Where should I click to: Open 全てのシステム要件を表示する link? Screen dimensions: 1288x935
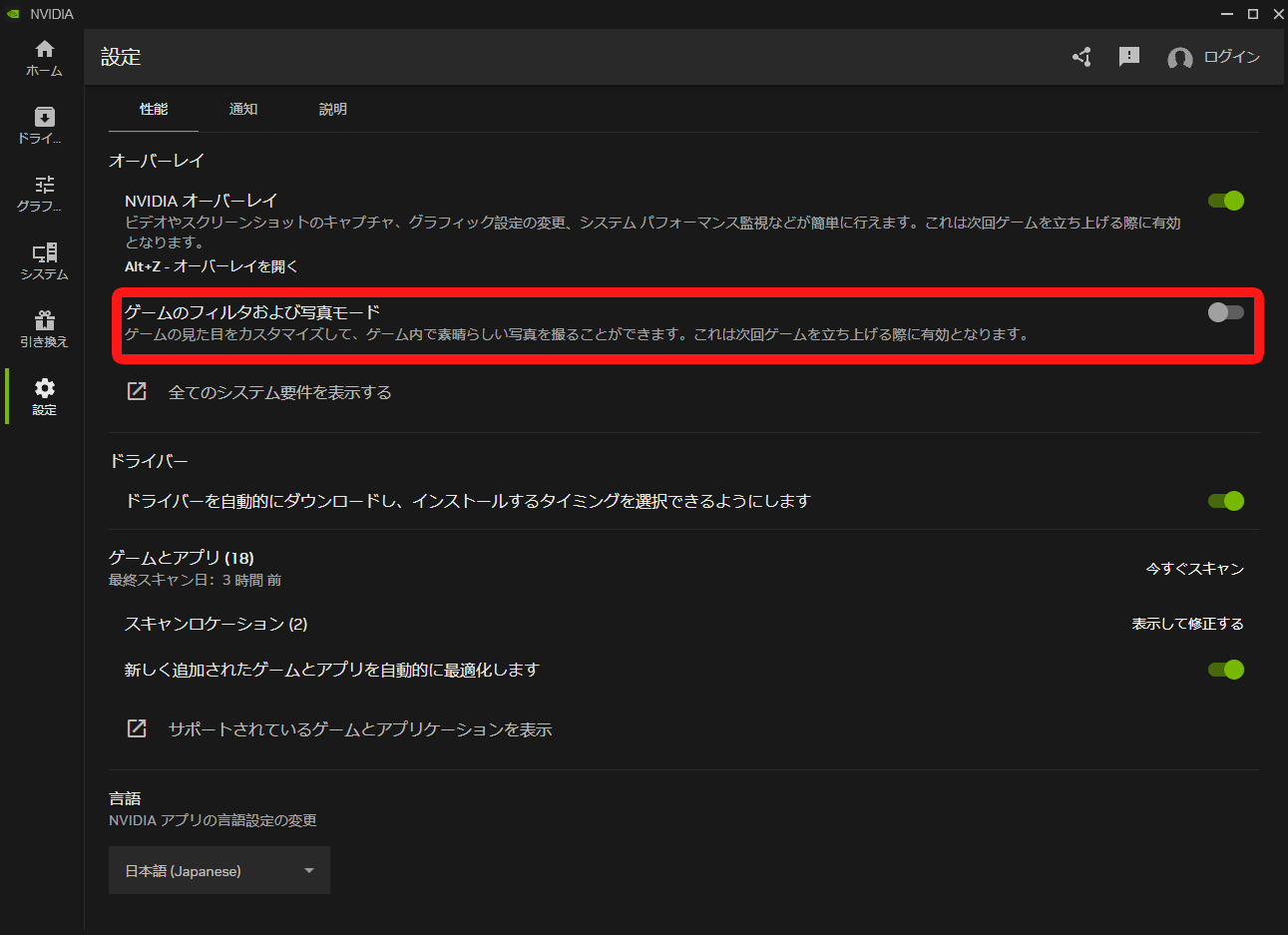[280, 392]
